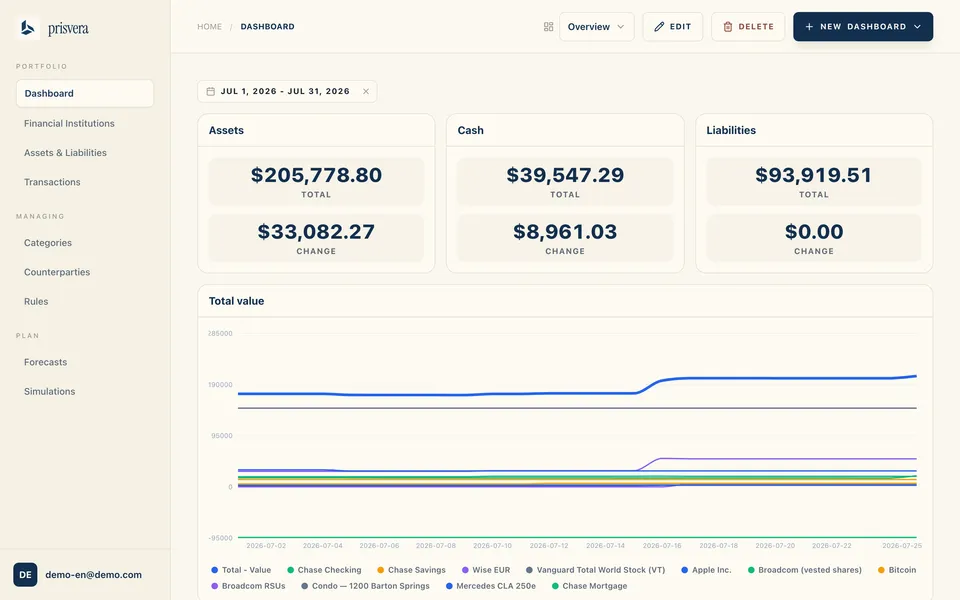Toggle Vanguard Total World Stock legend
The image size is (960, 600).
point(595,570)
